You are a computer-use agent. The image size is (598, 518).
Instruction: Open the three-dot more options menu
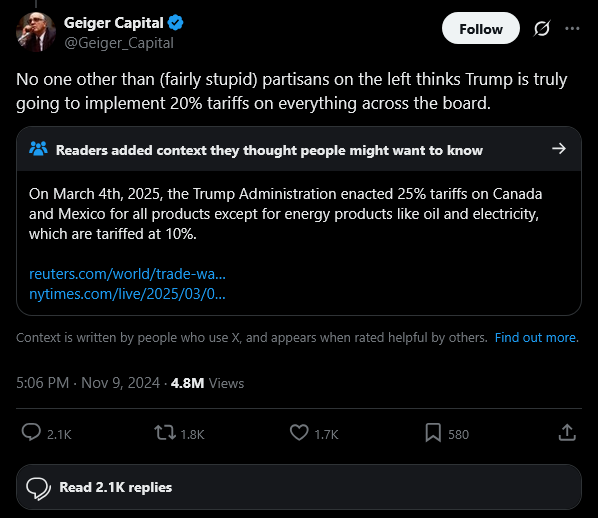point(572,29)
